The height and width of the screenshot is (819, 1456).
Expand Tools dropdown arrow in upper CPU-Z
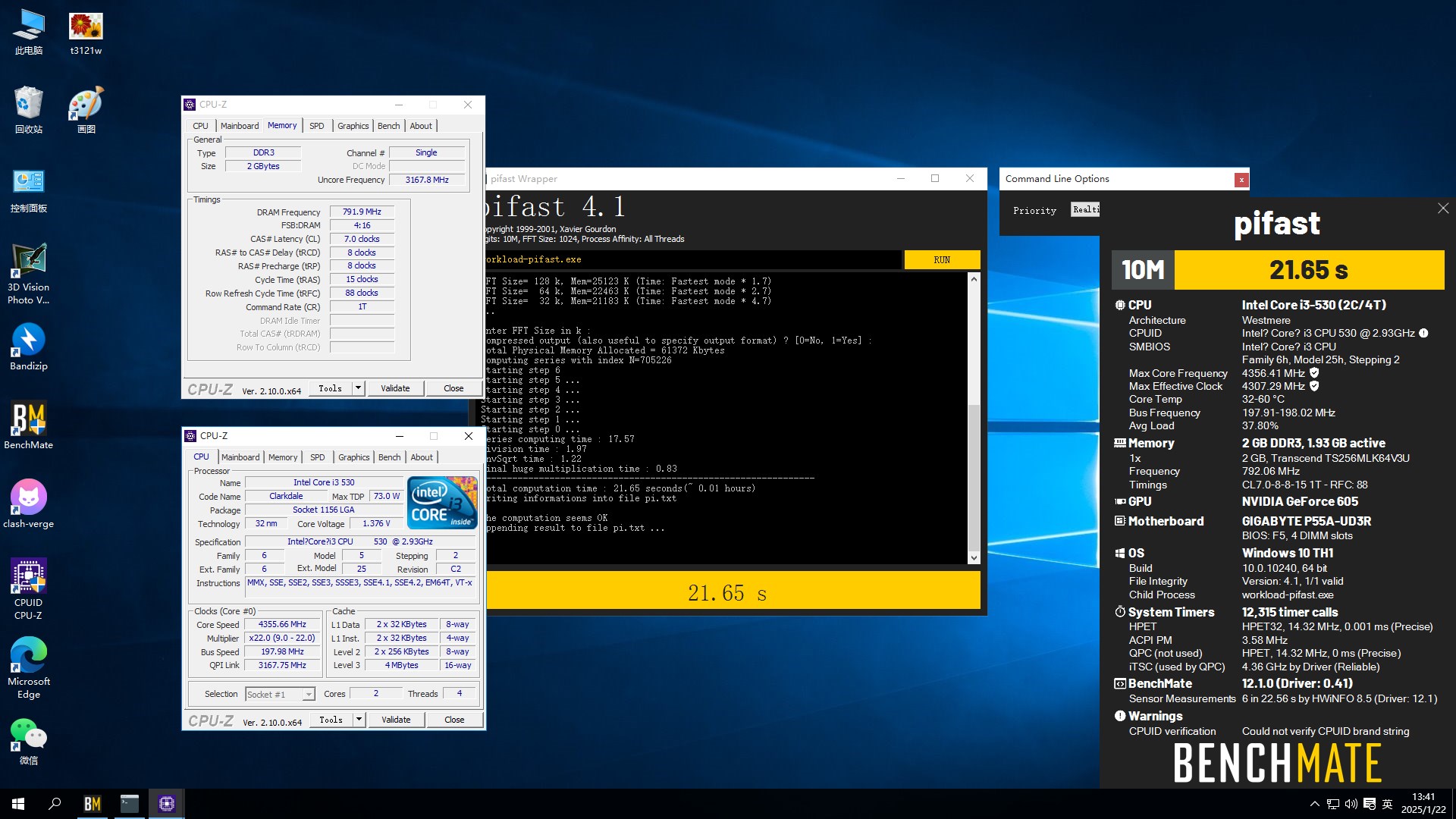[359, 388]
